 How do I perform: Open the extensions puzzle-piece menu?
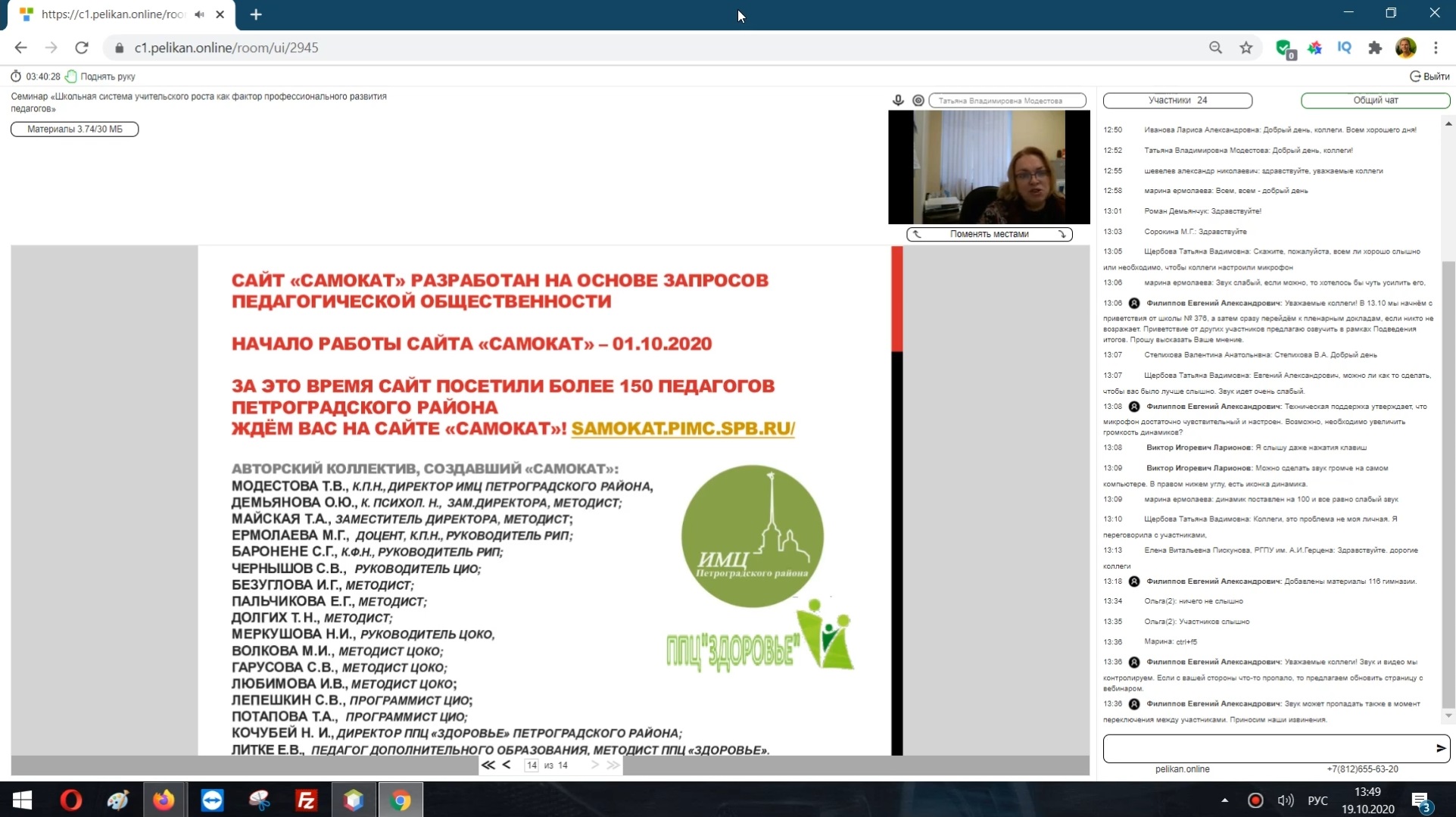1375,48
